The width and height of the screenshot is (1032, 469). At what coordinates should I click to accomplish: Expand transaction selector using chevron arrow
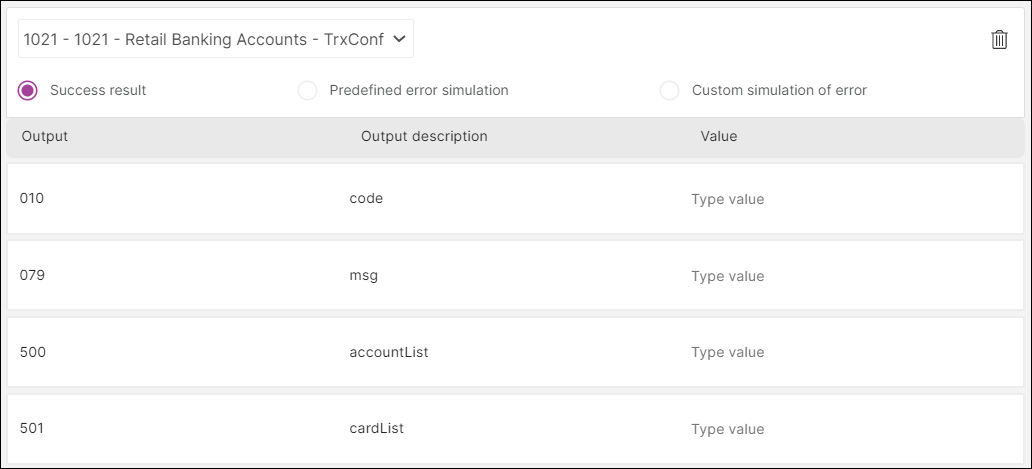[398, 39]
